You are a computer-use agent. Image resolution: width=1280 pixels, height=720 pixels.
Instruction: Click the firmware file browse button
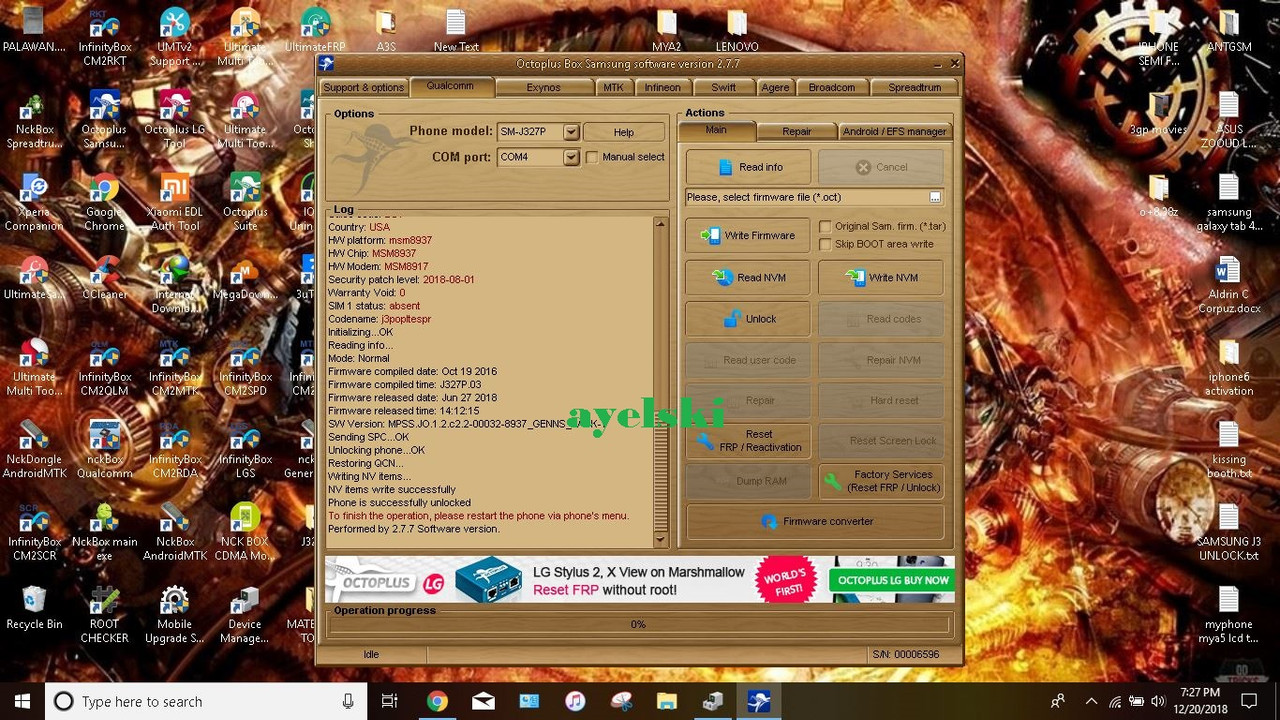point(935,198)
